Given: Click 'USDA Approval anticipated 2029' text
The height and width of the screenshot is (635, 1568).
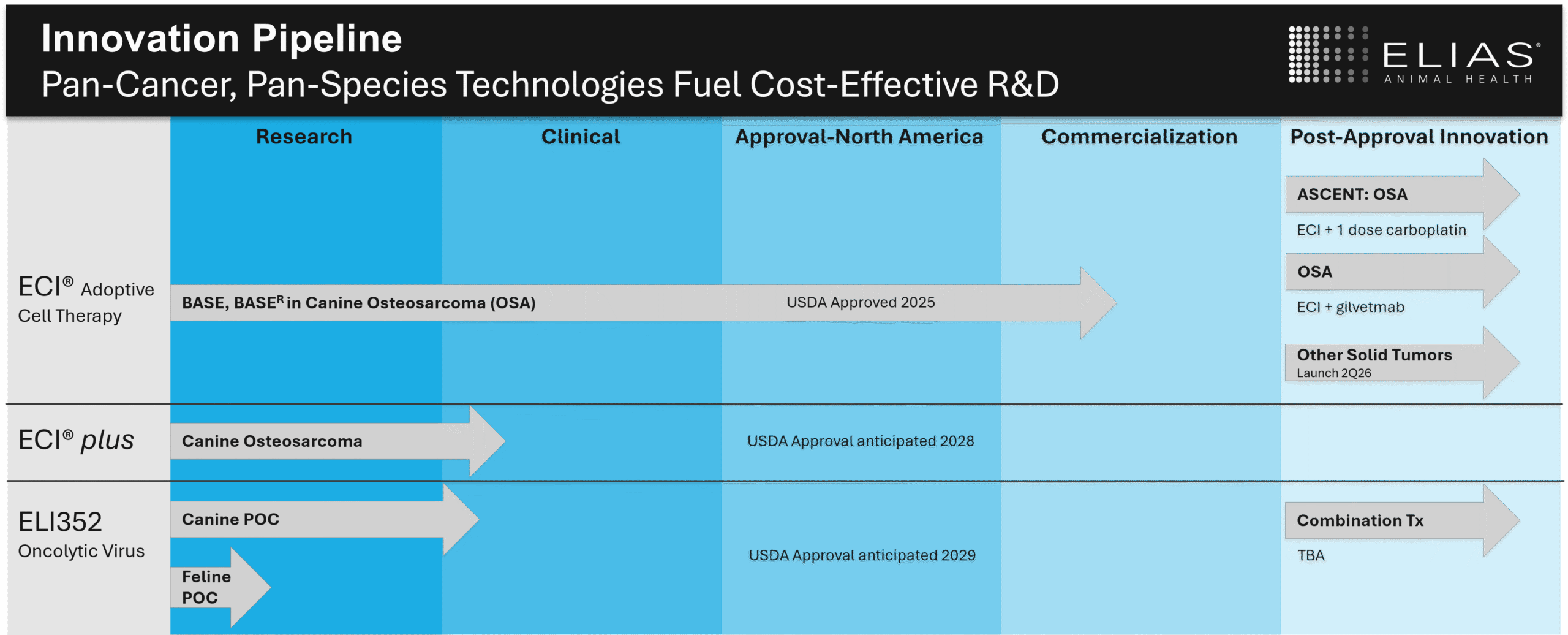Looking at the screenshot, I should coord(862,555).
